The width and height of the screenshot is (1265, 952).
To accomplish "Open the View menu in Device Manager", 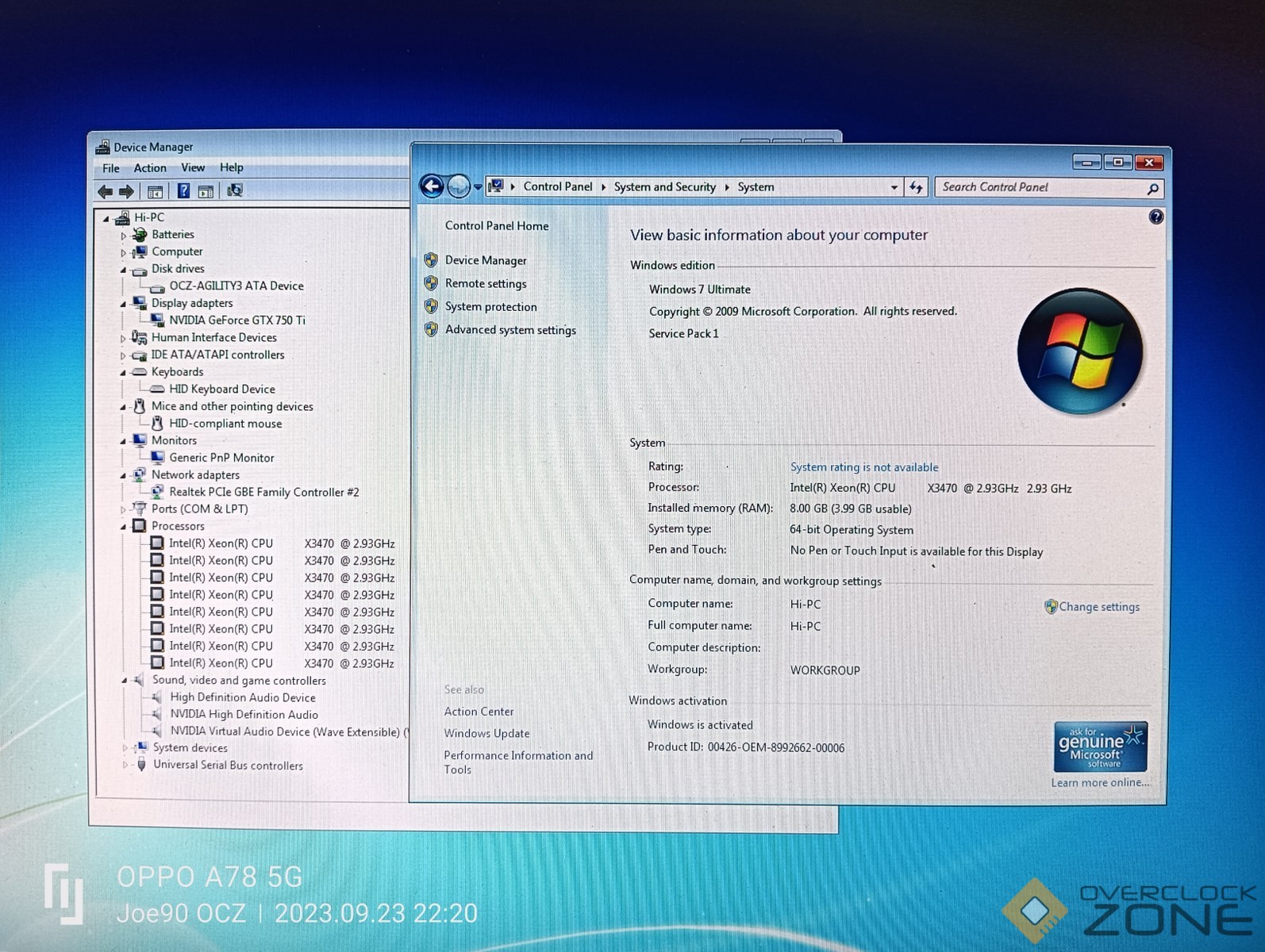I will coord(193,167).
